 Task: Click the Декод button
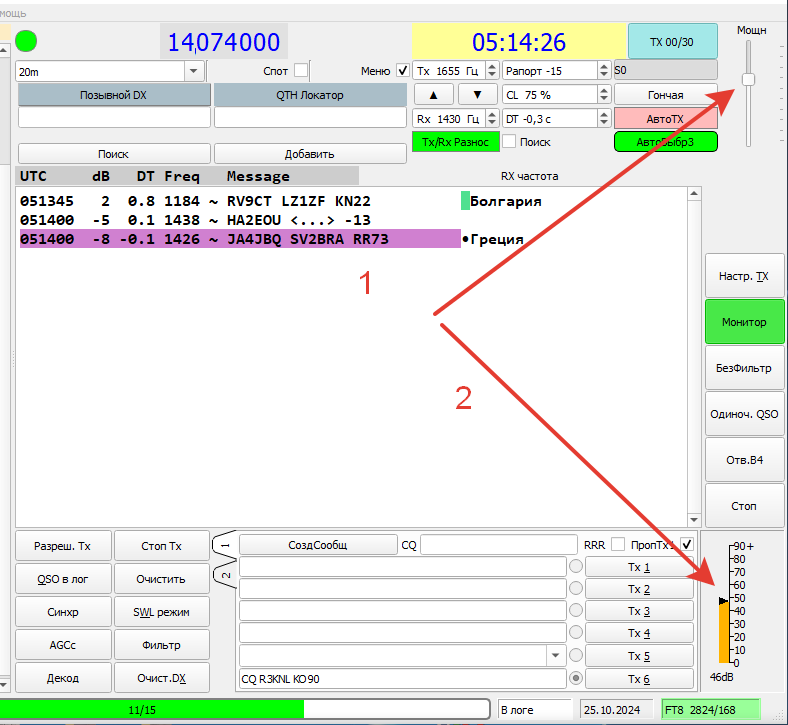63,678
